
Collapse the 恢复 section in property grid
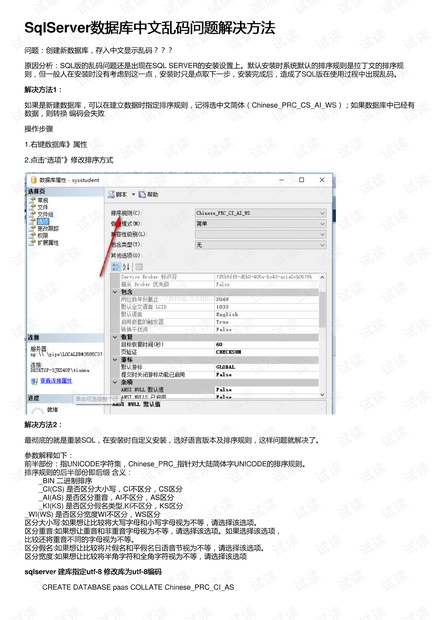(115, 337)
